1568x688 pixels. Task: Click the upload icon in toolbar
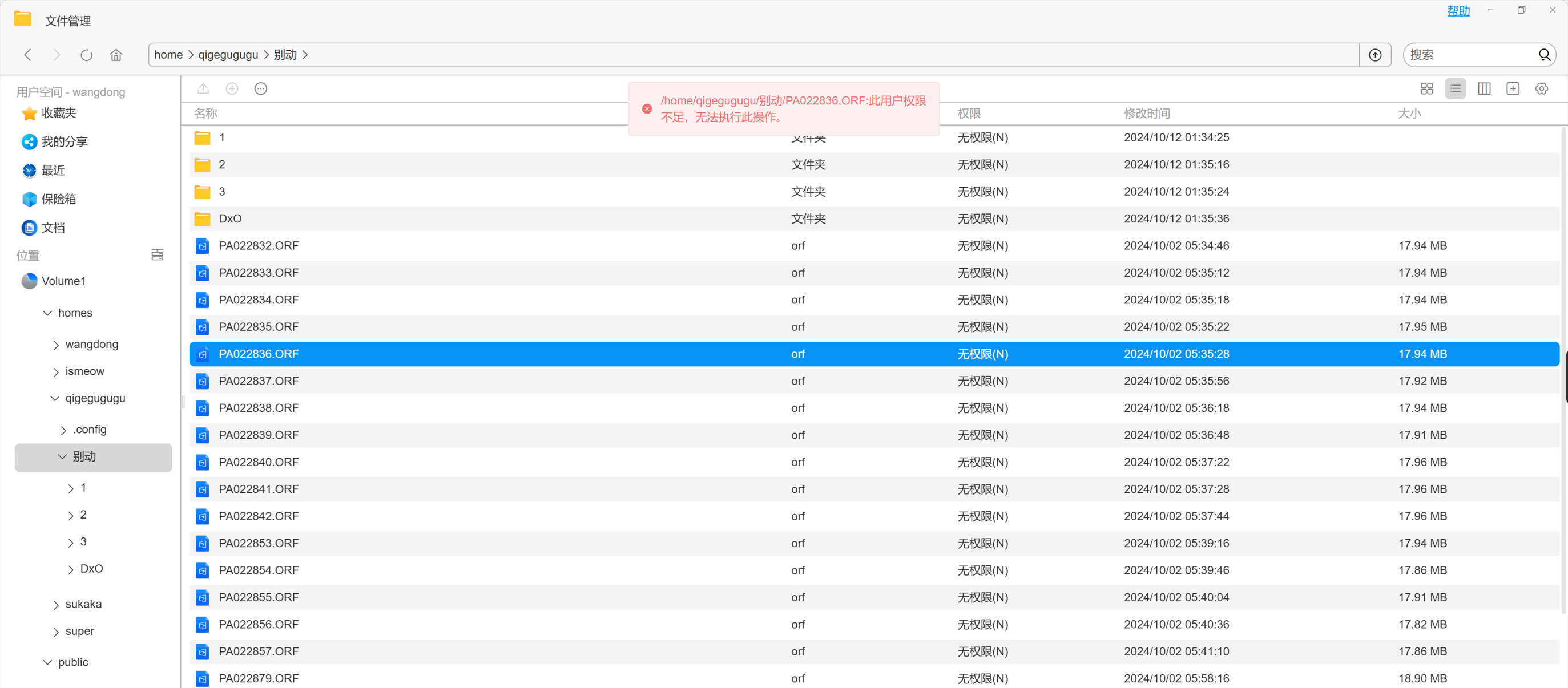coord(203,89)
